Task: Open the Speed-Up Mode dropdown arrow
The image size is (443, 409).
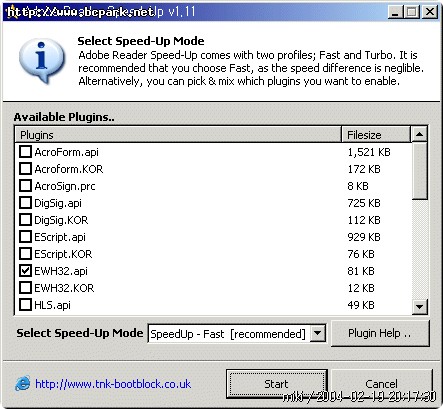Action: (318, 333)
